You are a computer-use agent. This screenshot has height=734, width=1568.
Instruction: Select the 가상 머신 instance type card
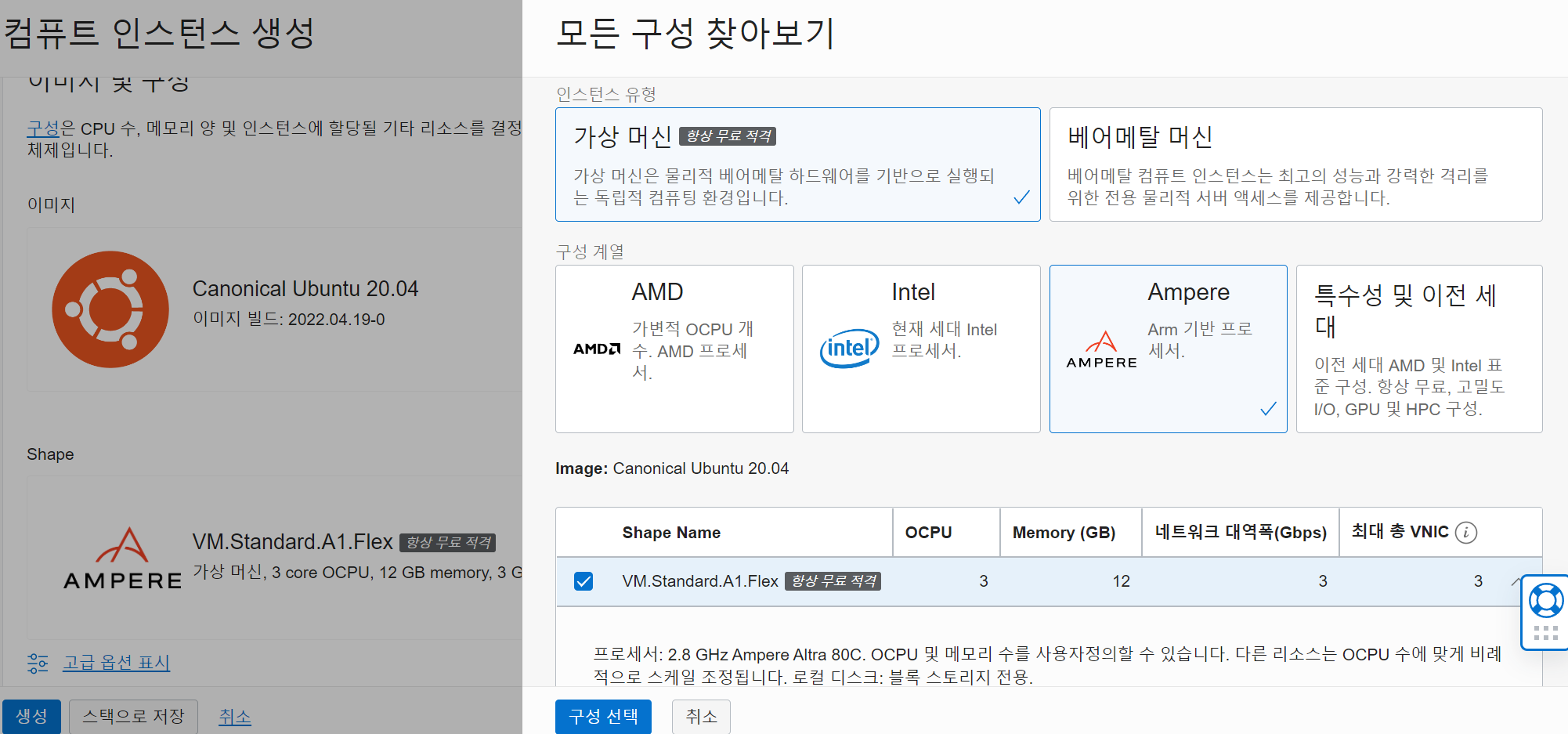pyautogui.click(x=797, y=165)
